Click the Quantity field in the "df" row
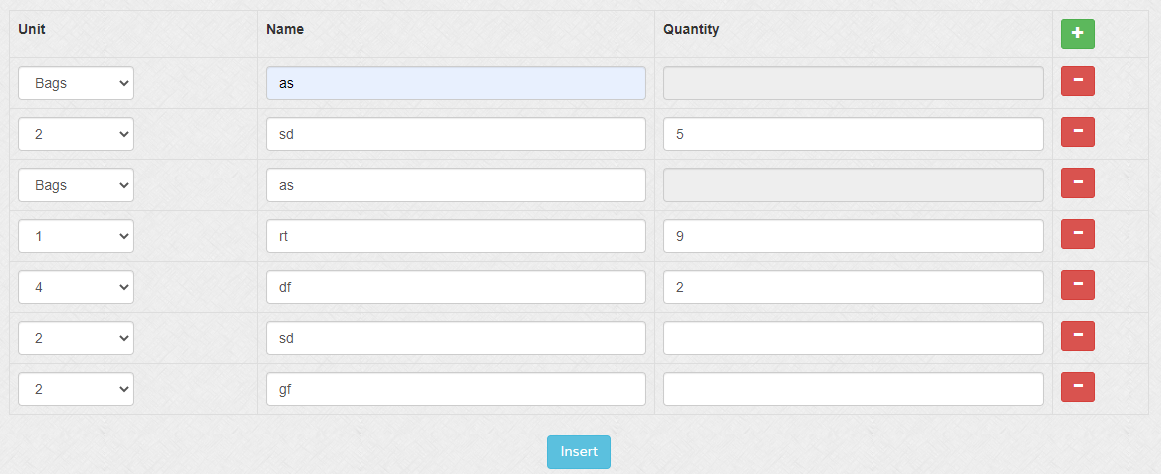Screen dimensions: 1161x474 853,287
